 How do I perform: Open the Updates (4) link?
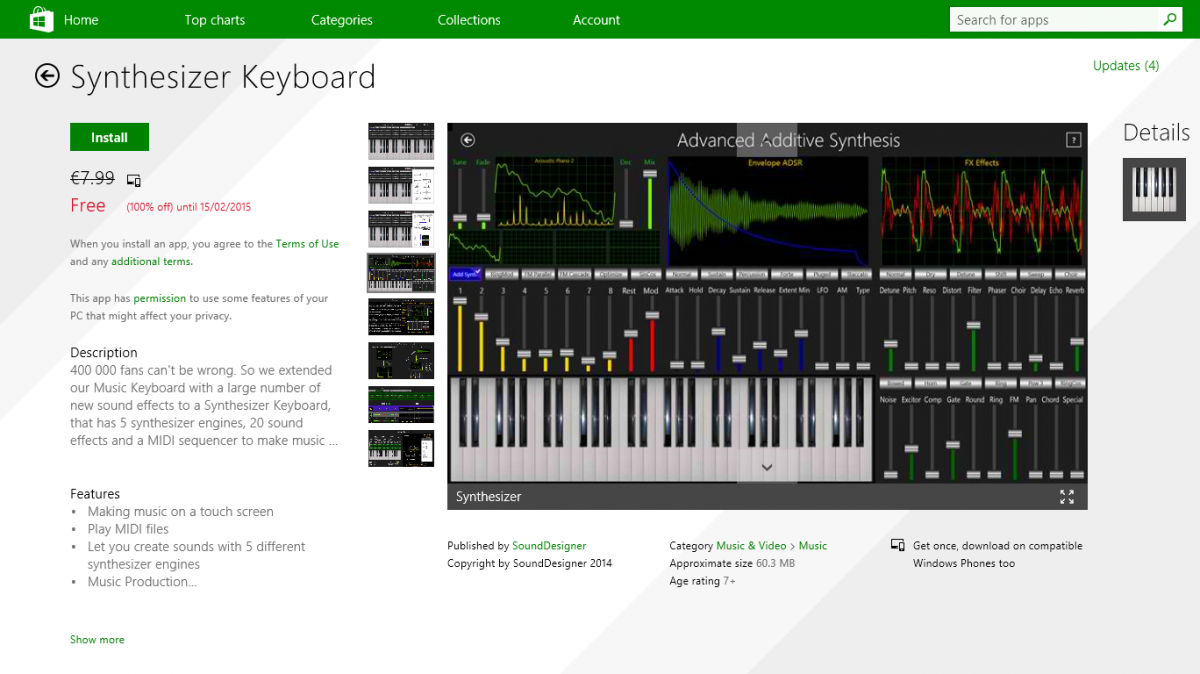[1126, 66]
